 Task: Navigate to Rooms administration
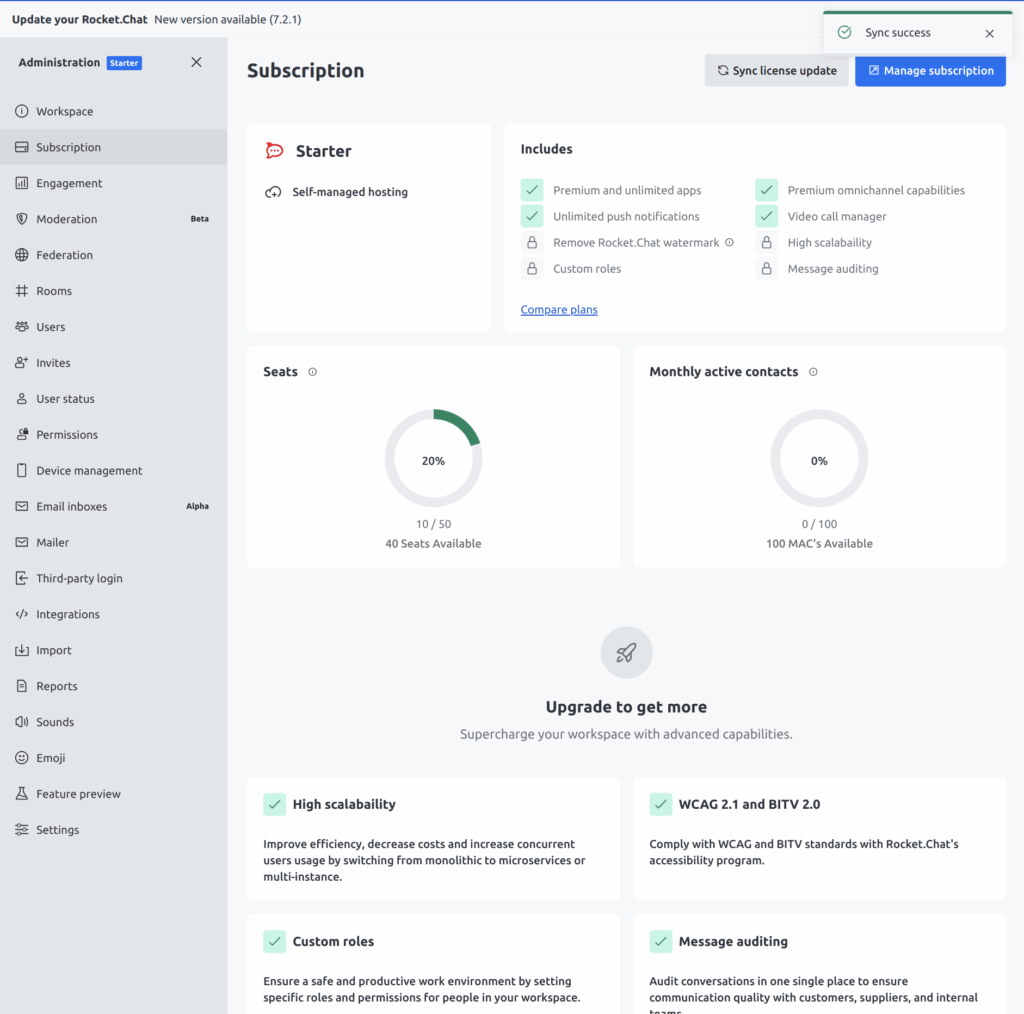(114, 291)
